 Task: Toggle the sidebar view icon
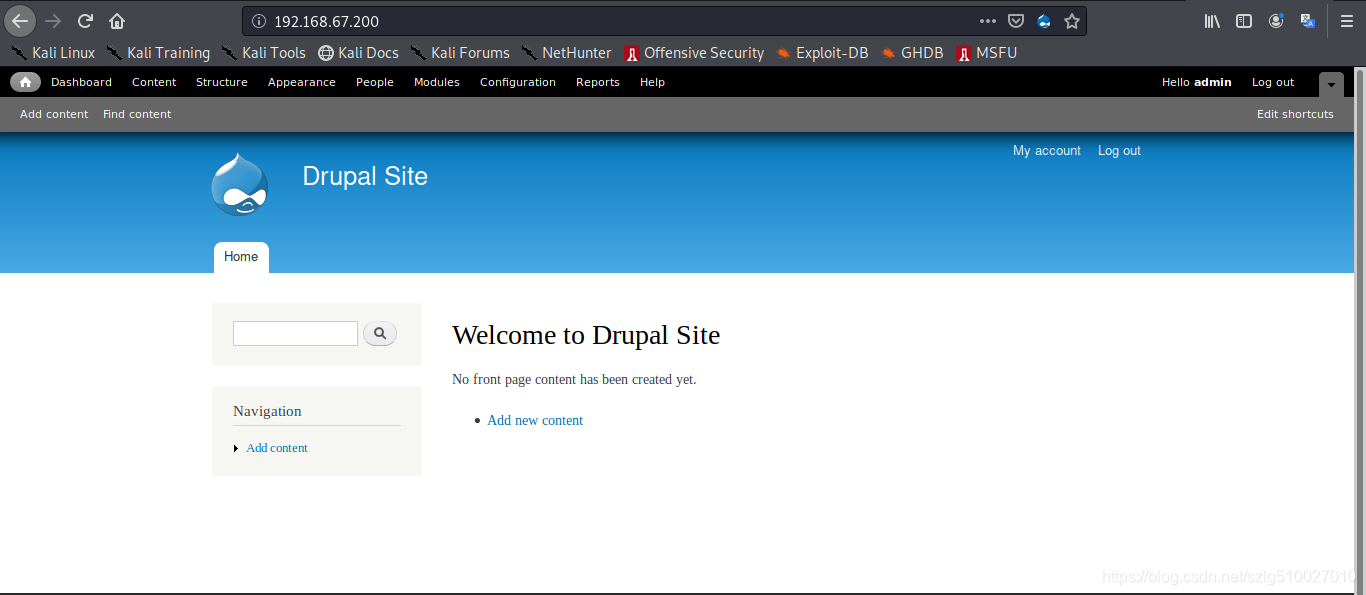[x=1244, y=21]
